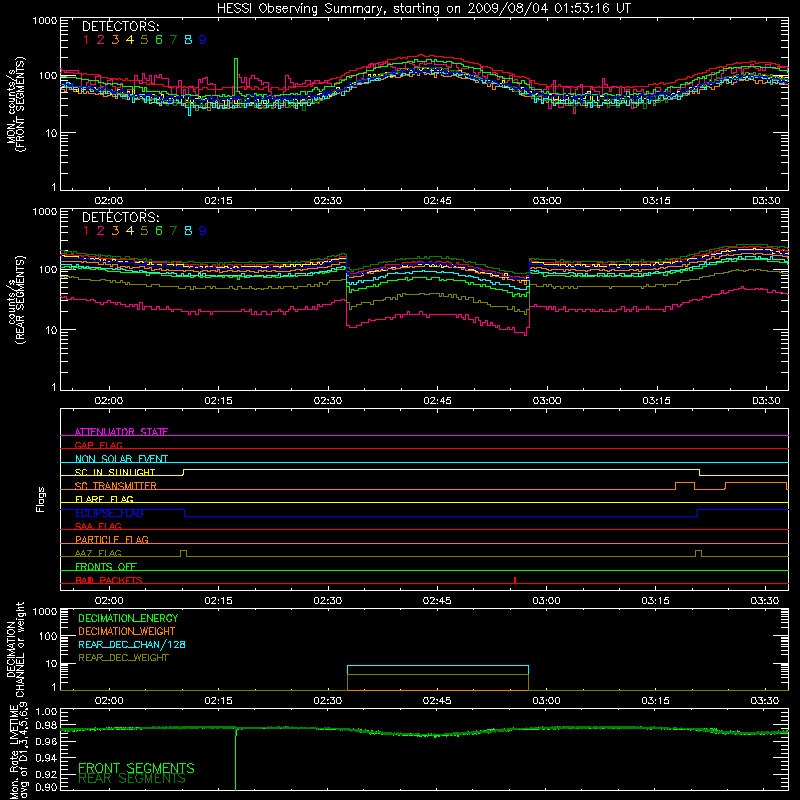The height and width of the screenshot is (800, 800).
Task: Click the SAA_FLAG label
Action: click(98, 526)
